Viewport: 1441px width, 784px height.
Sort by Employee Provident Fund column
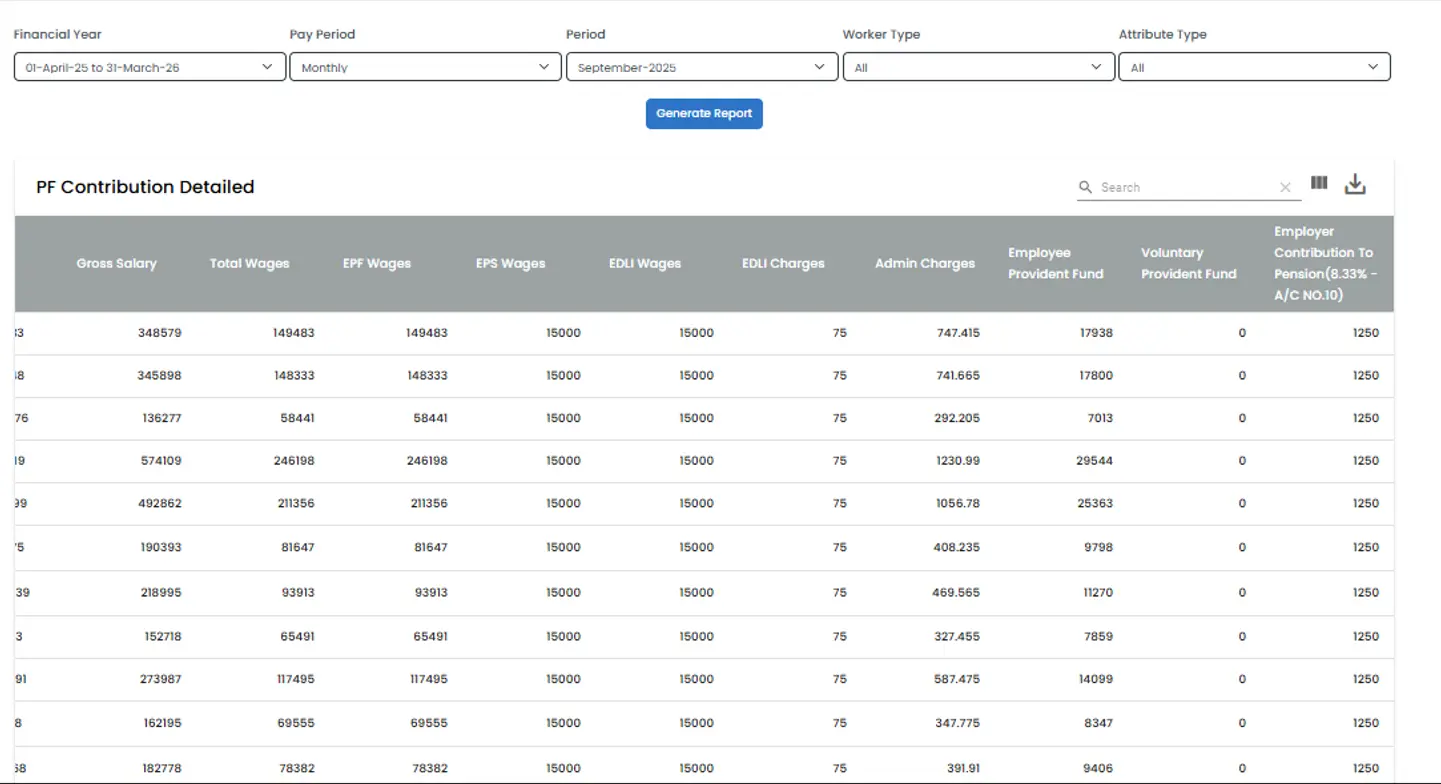point(1055,263)
